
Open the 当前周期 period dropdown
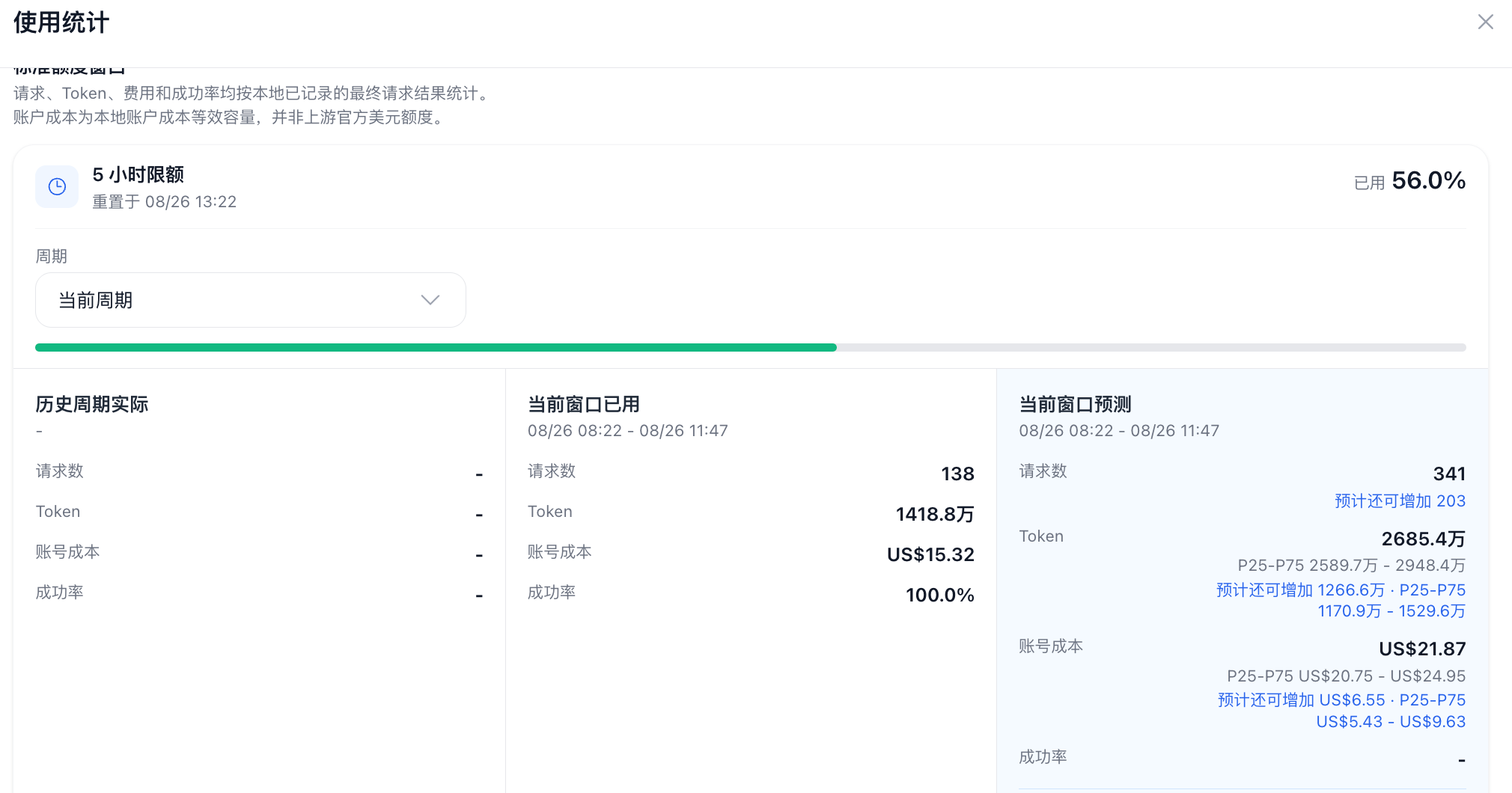pos(251,300)
